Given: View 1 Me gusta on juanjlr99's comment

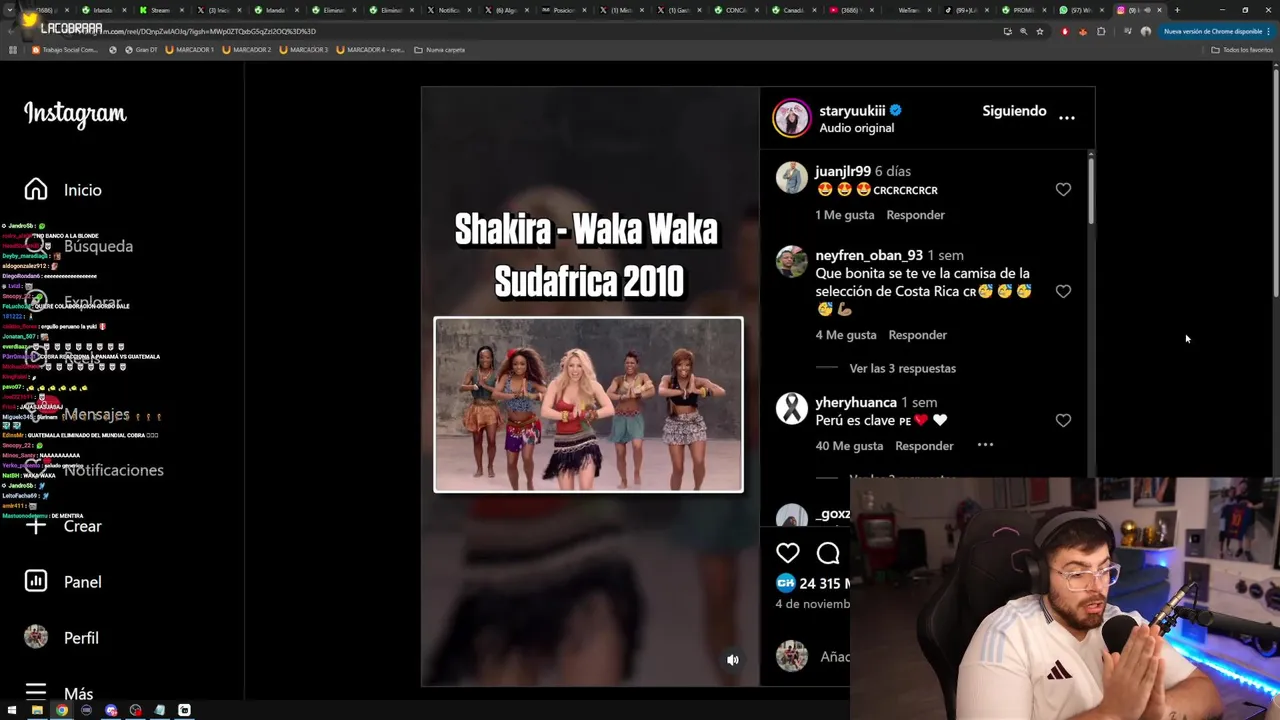Looking at the screenshot, I should pos(845,215).
